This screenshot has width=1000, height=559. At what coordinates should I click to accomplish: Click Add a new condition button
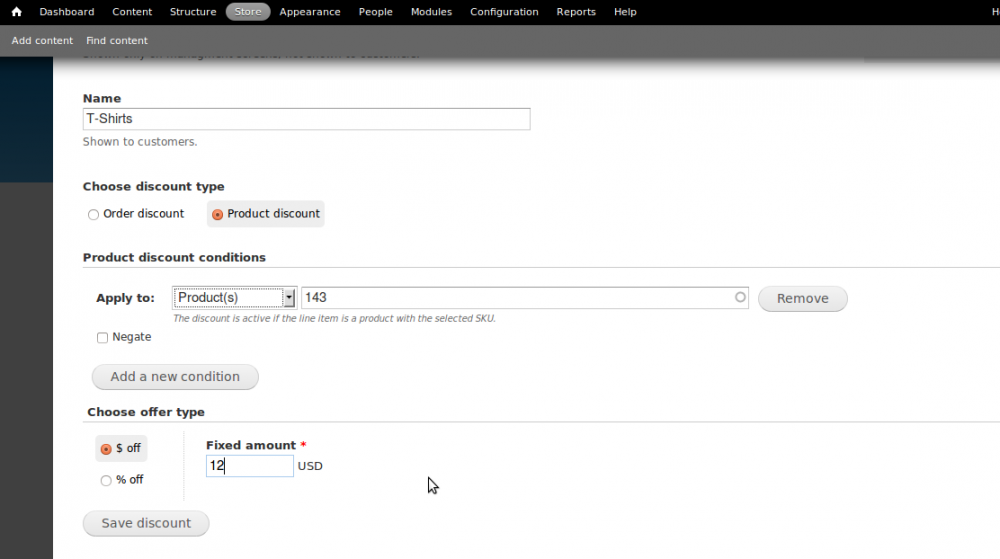coord(175,377)
